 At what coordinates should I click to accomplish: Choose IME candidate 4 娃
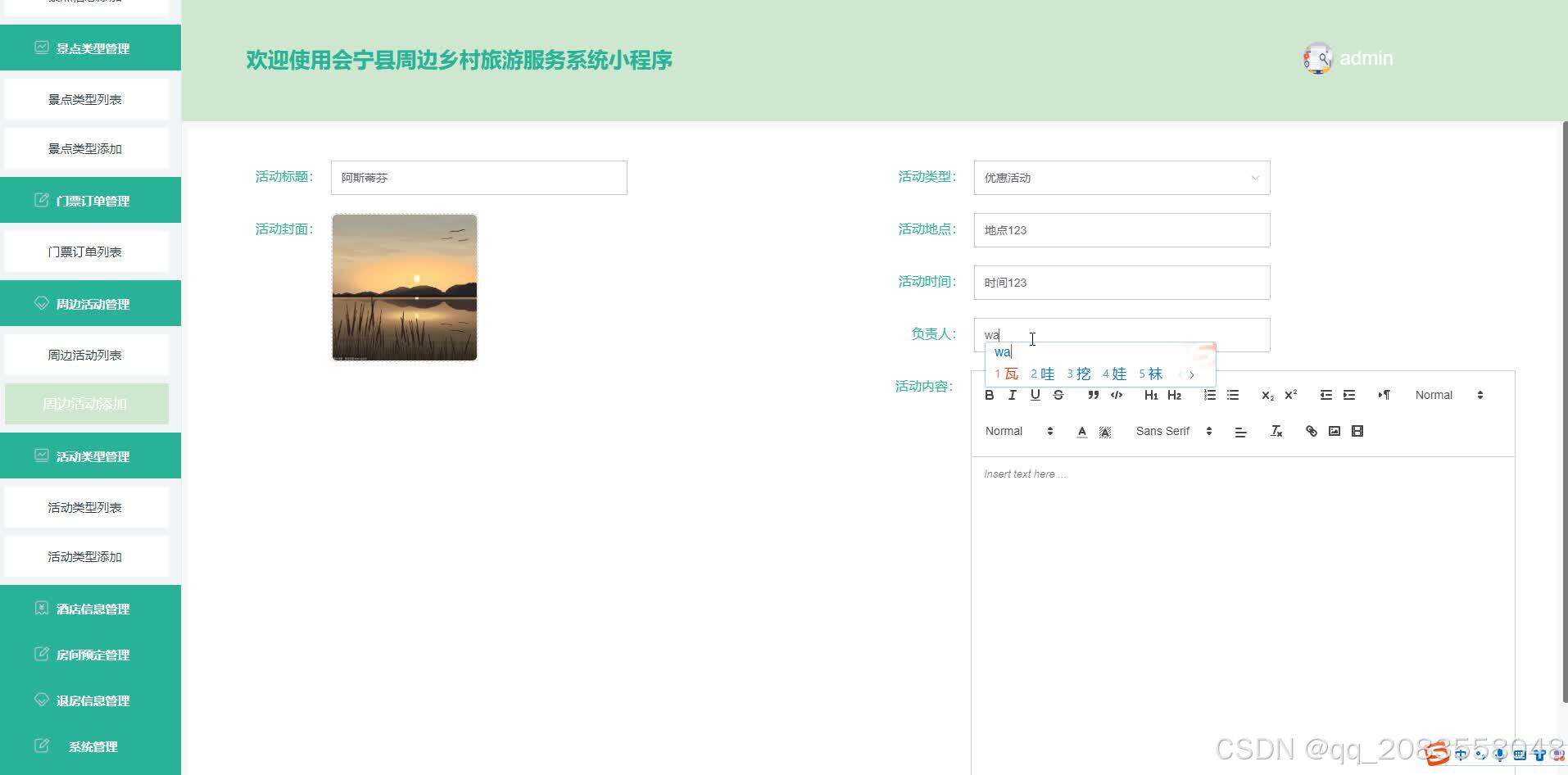[1114, 374]
